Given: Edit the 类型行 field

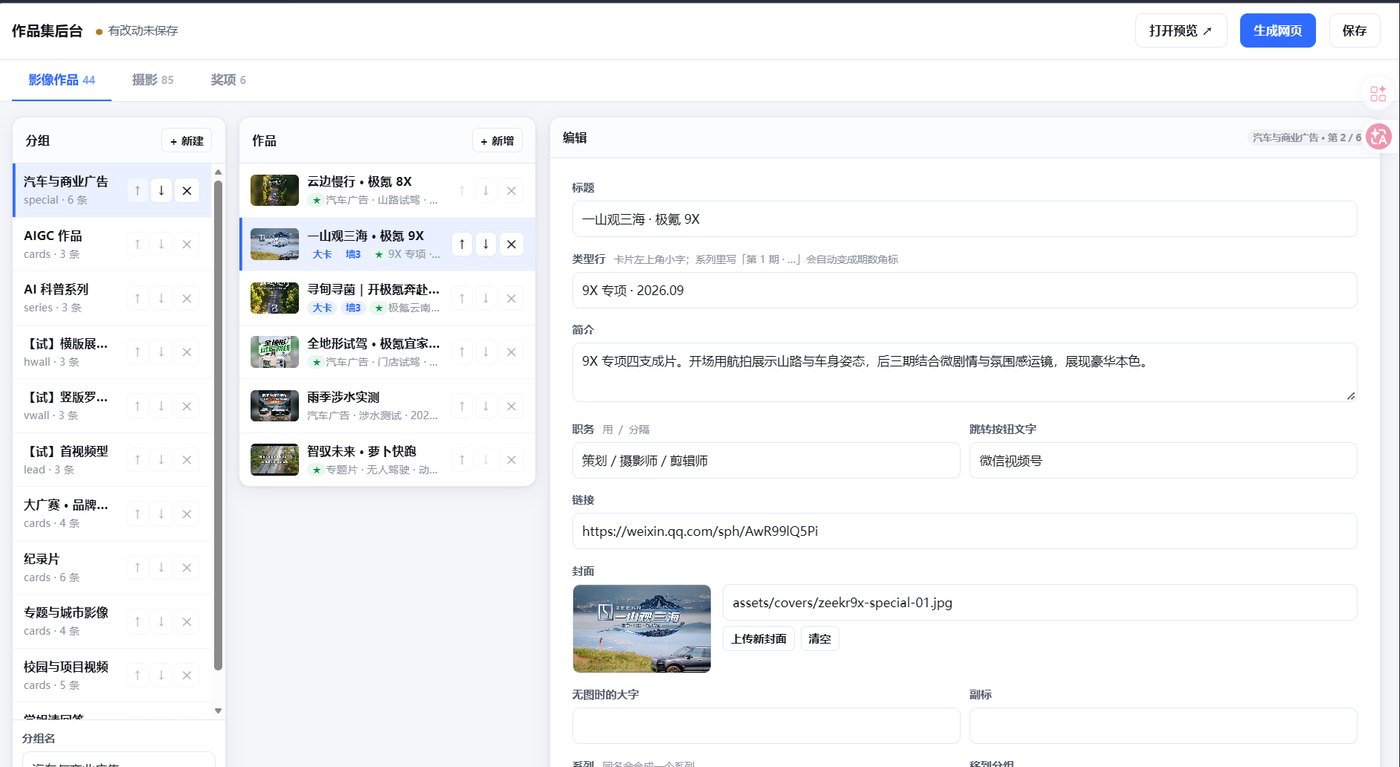Looking at the screenshot, I should click(964, 290).
